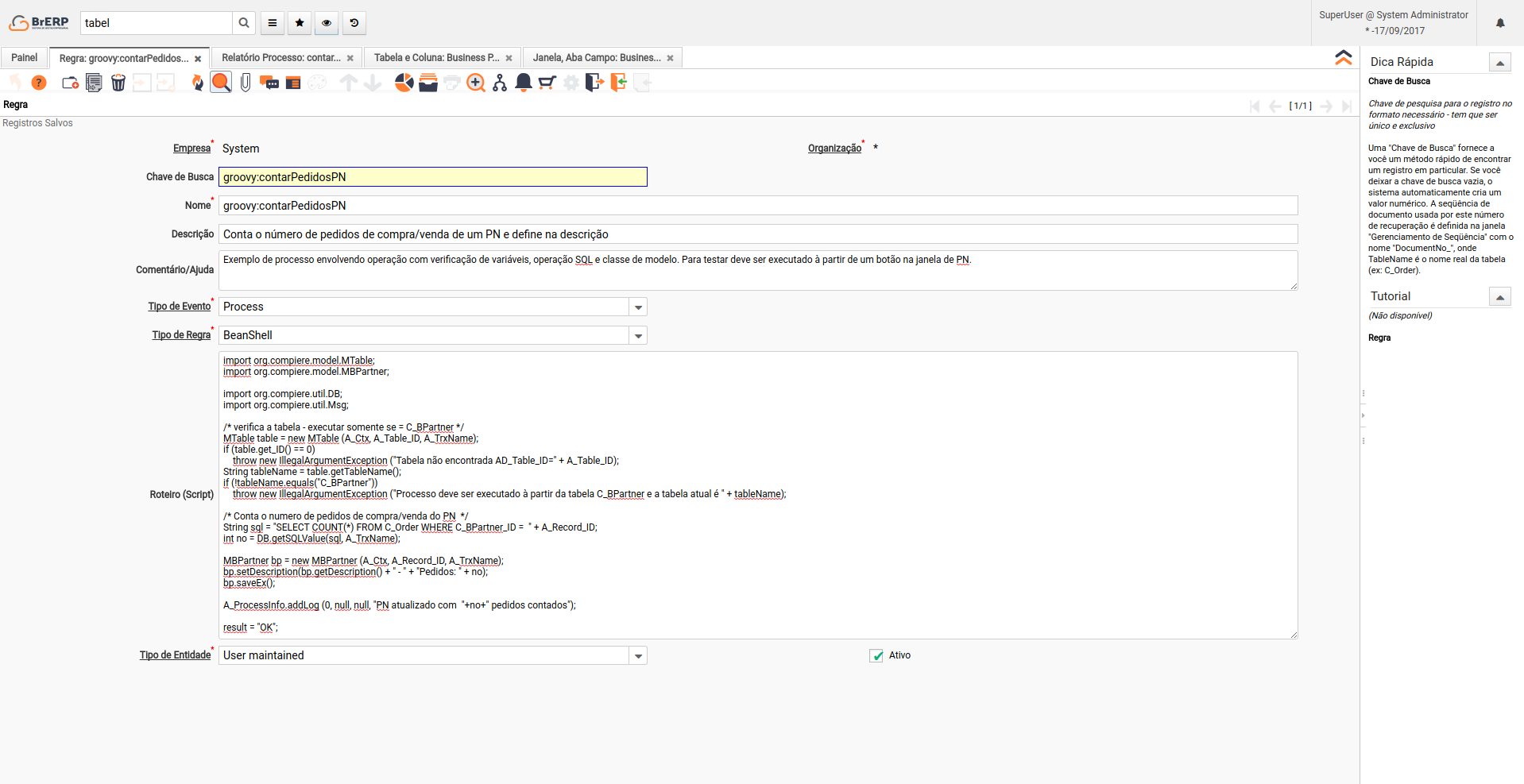
Task: Expand the Tipo de Regra dropdown
Action: [638, 336]
